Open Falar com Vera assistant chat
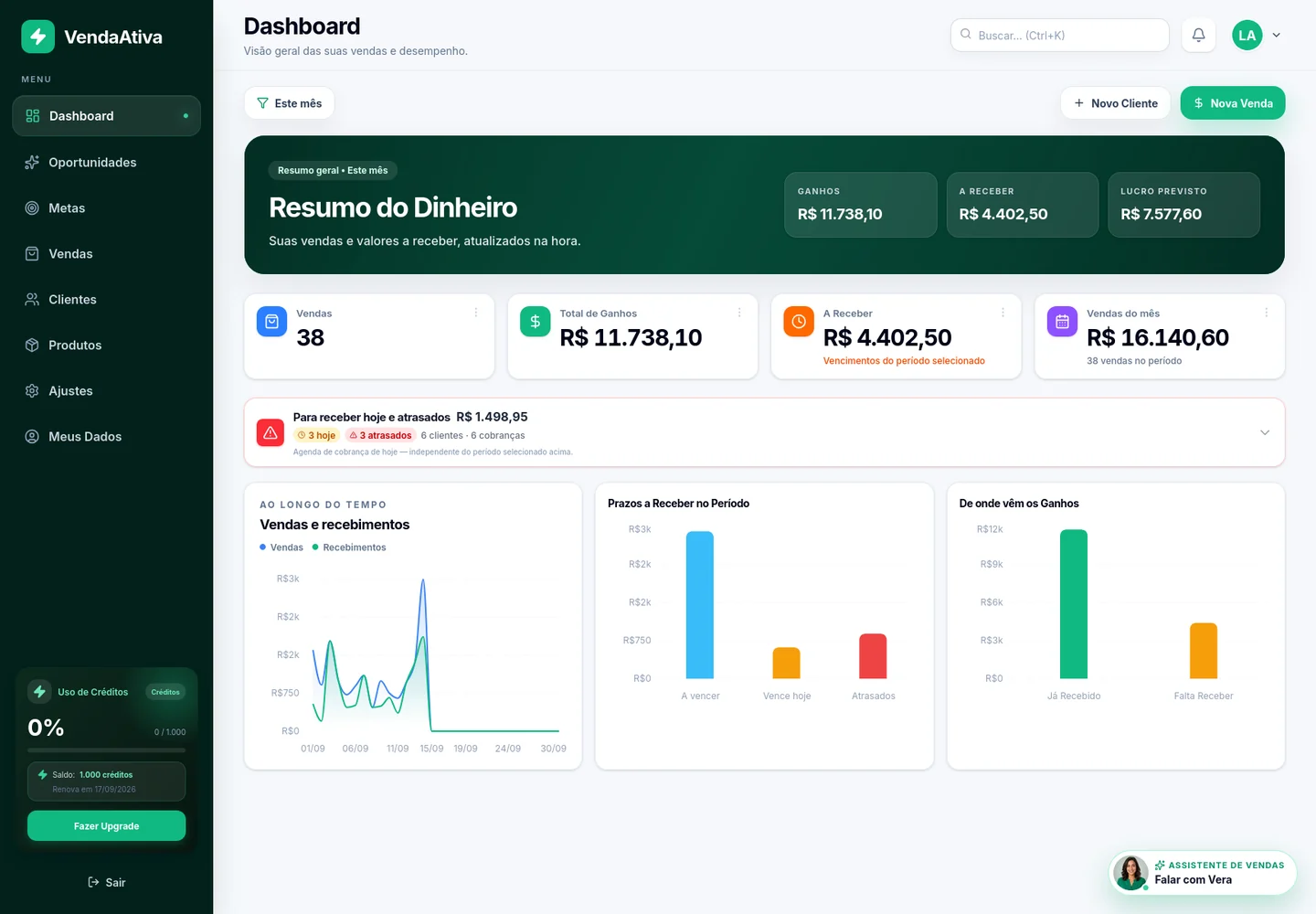The image size is (1316, 914). [1203, 873]
